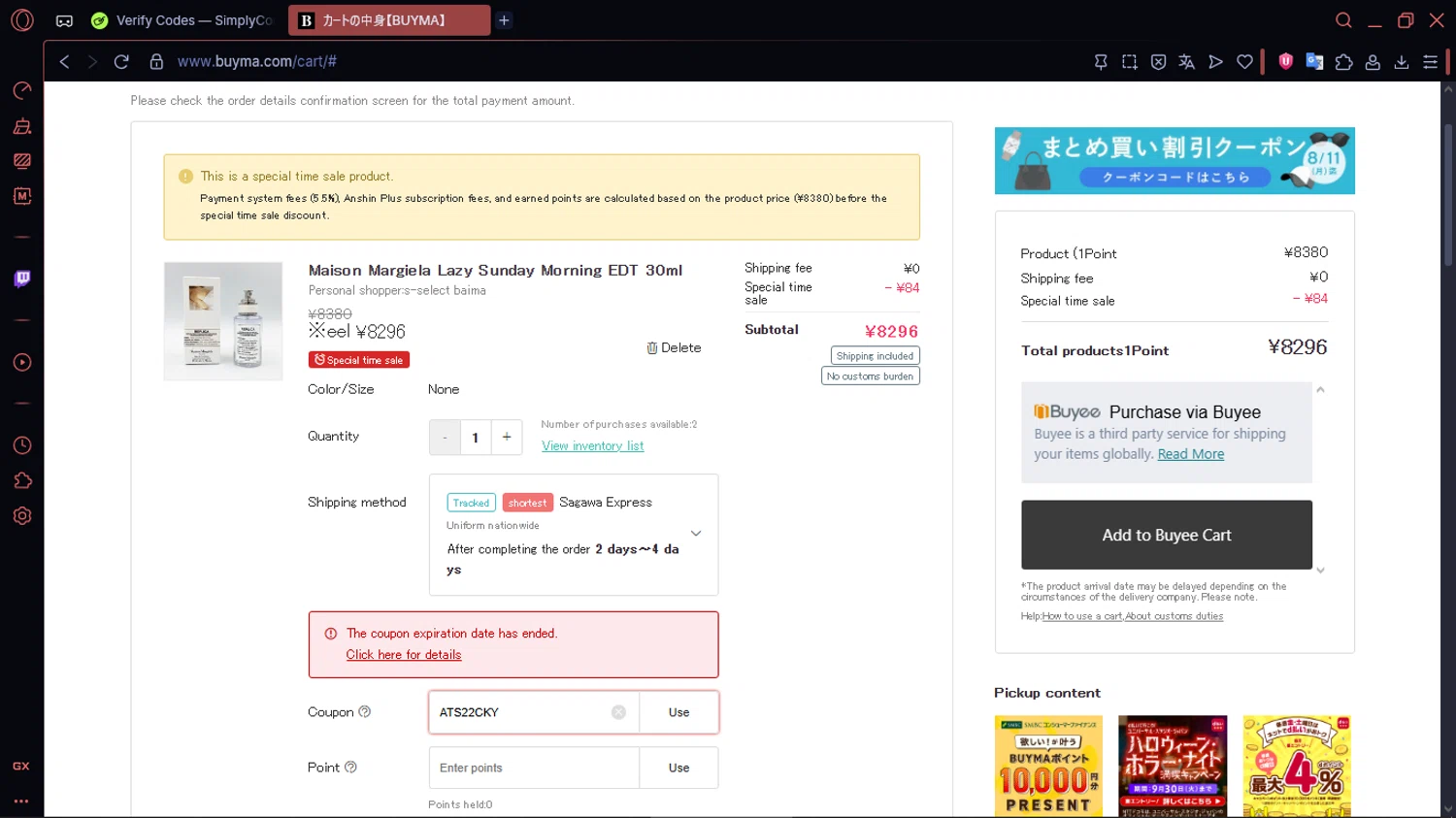Click the search tabs magnifier icon
Image resolution: width=1456 pixels, height=818 pixels.
click(x=1343, y=20)
